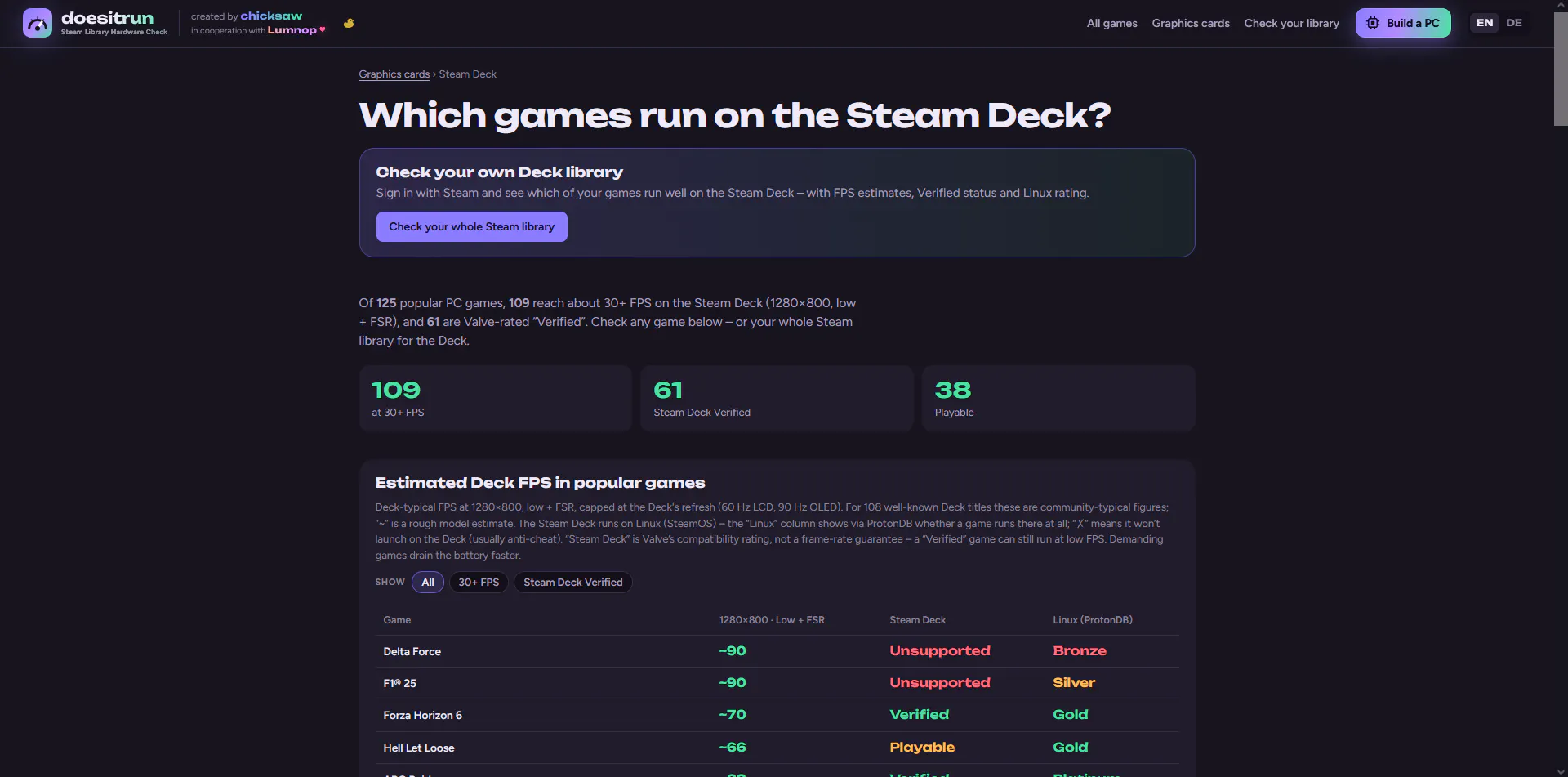Screen dimensions: 1568x777
Task: Click the 38 Playable stat card
Action: pos(1058,399)
